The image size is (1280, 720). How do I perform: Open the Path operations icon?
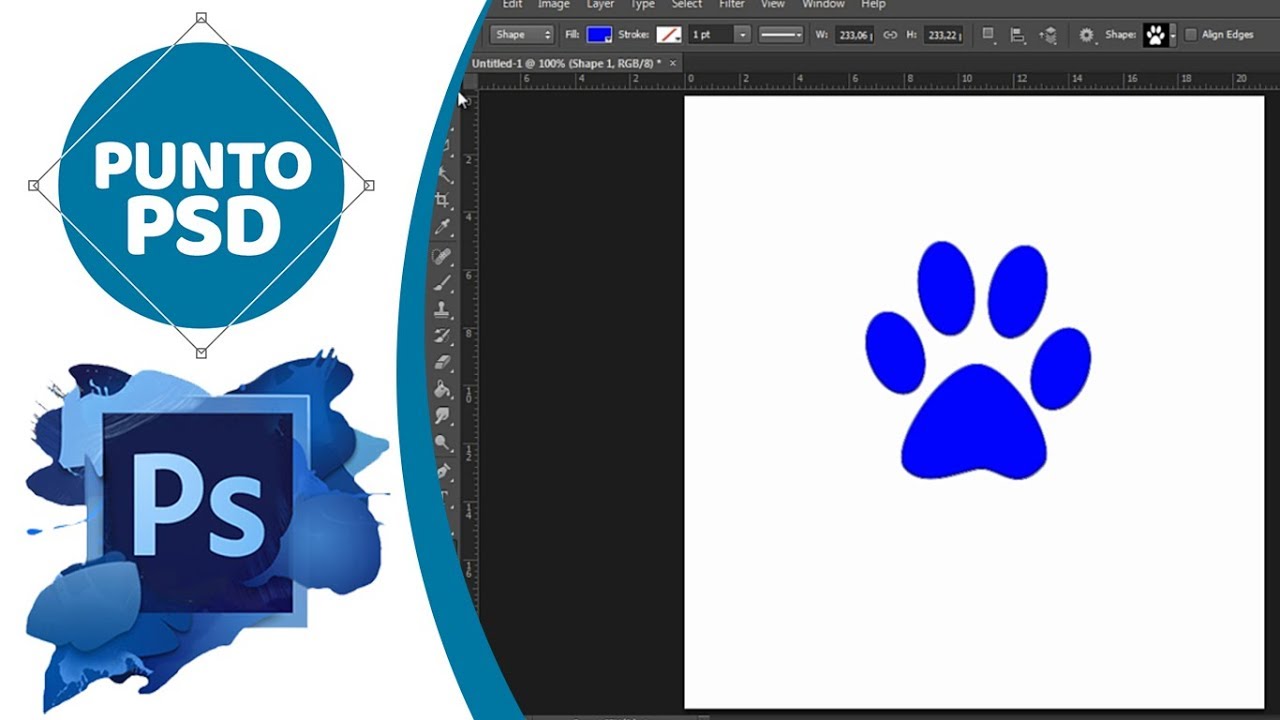(x=988, y=35)
